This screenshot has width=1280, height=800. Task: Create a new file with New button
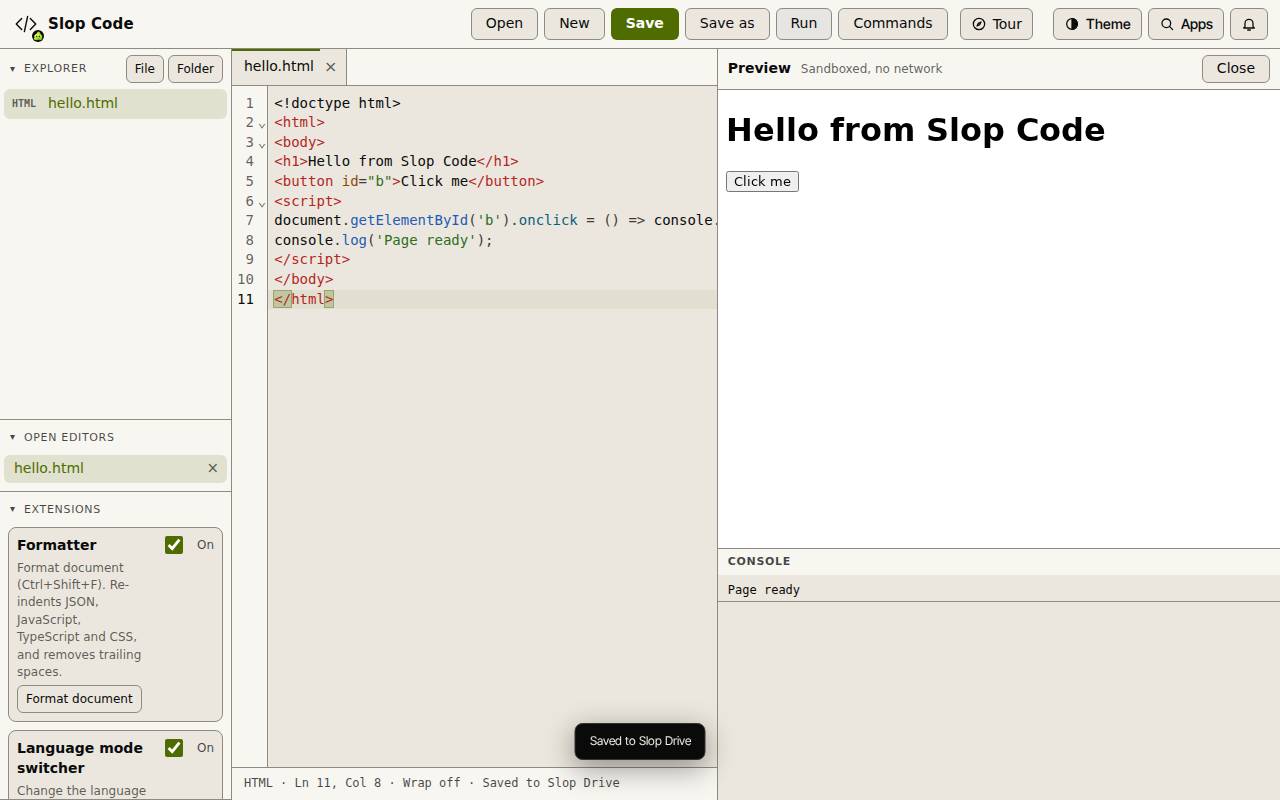pyautogui.click(x=574, y=24)
